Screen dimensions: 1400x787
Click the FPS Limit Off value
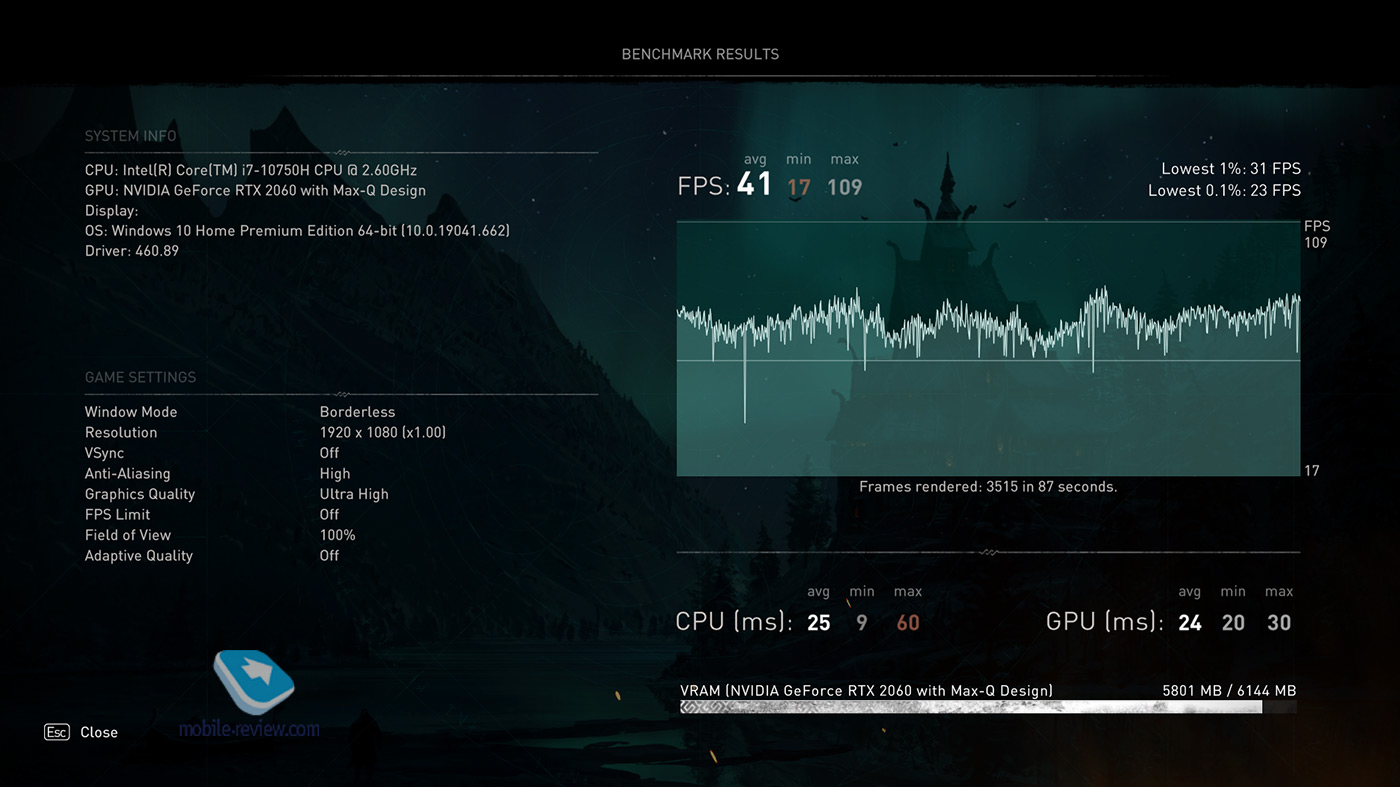coord(329,514)
